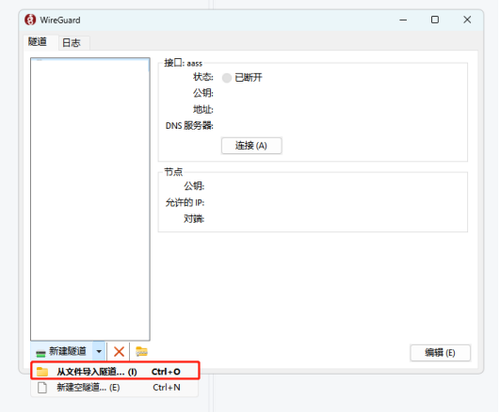Delete selected tunnel with red X icon
The height and width of the screenshot is (412, 500).
119,352
